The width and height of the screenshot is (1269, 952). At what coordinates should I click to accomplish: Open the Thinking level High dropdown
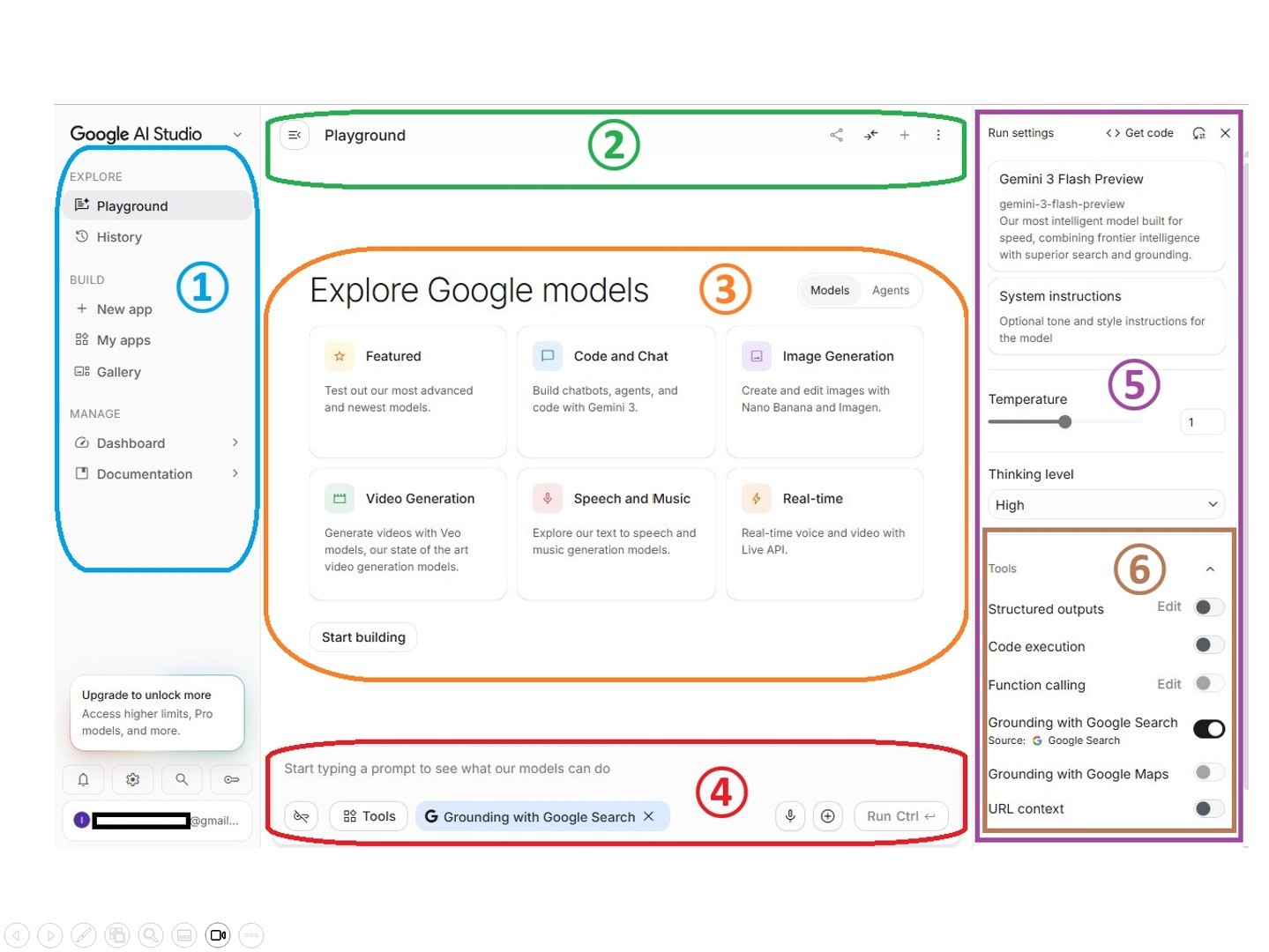[1106, 504]
